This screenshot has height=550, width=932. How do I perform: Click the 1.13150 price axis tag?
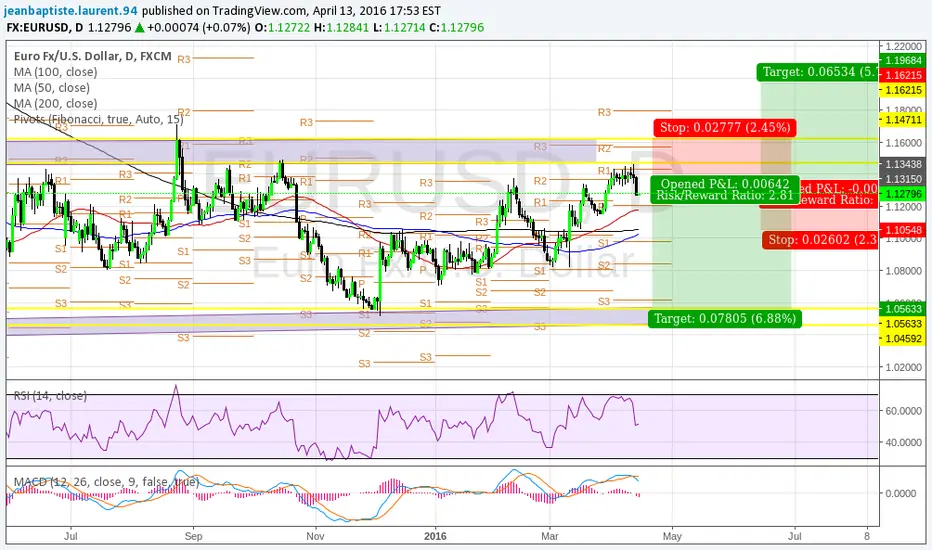(x=903, y=179)
